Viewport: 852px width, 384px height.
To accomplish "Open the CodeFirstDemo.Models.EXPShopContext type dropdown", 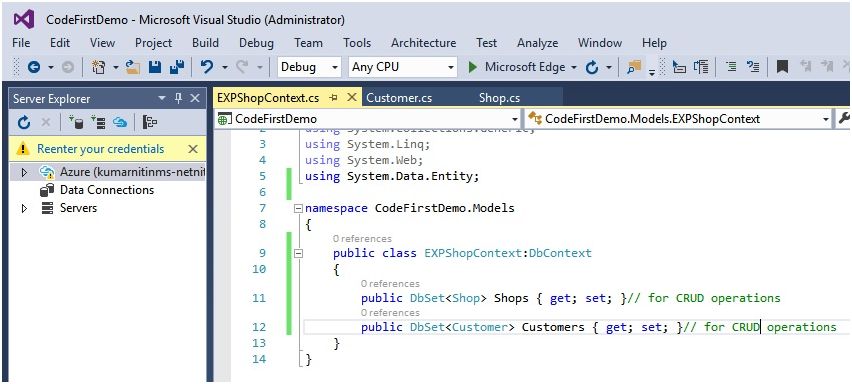I will 826,119.
